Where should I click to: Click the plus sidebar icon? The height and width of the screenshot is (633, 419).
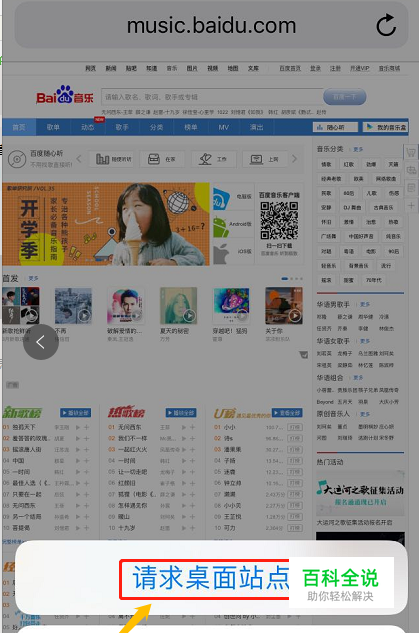point(411,205)
